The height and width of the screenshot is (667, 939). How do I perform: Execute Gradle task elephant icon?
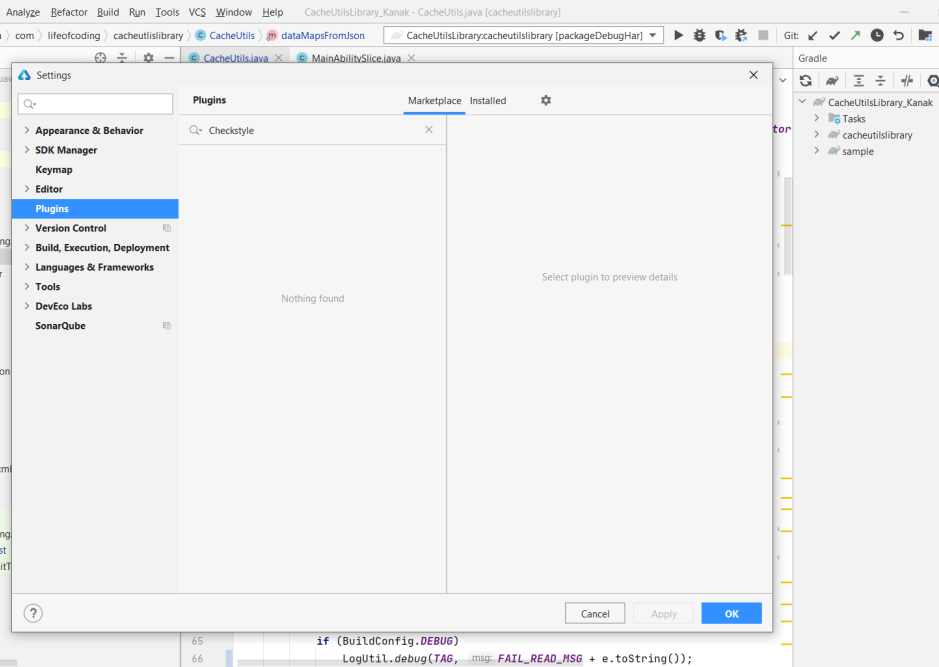point(832,80)
